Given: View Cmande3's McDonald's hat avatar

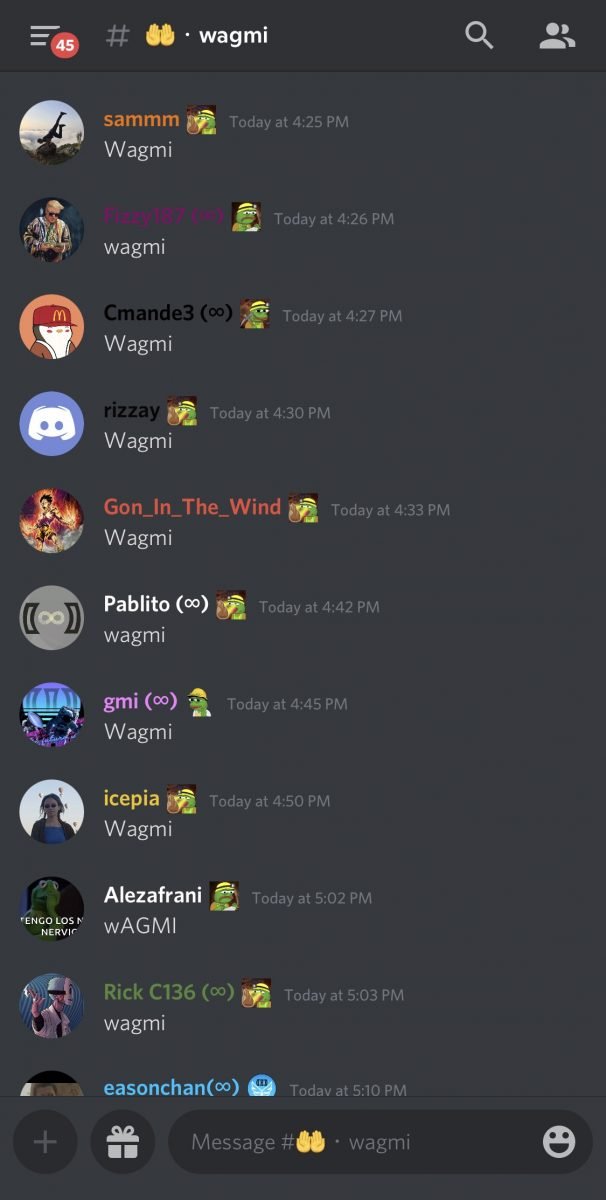Looking at the screenshot, I should tap(51, 326).
